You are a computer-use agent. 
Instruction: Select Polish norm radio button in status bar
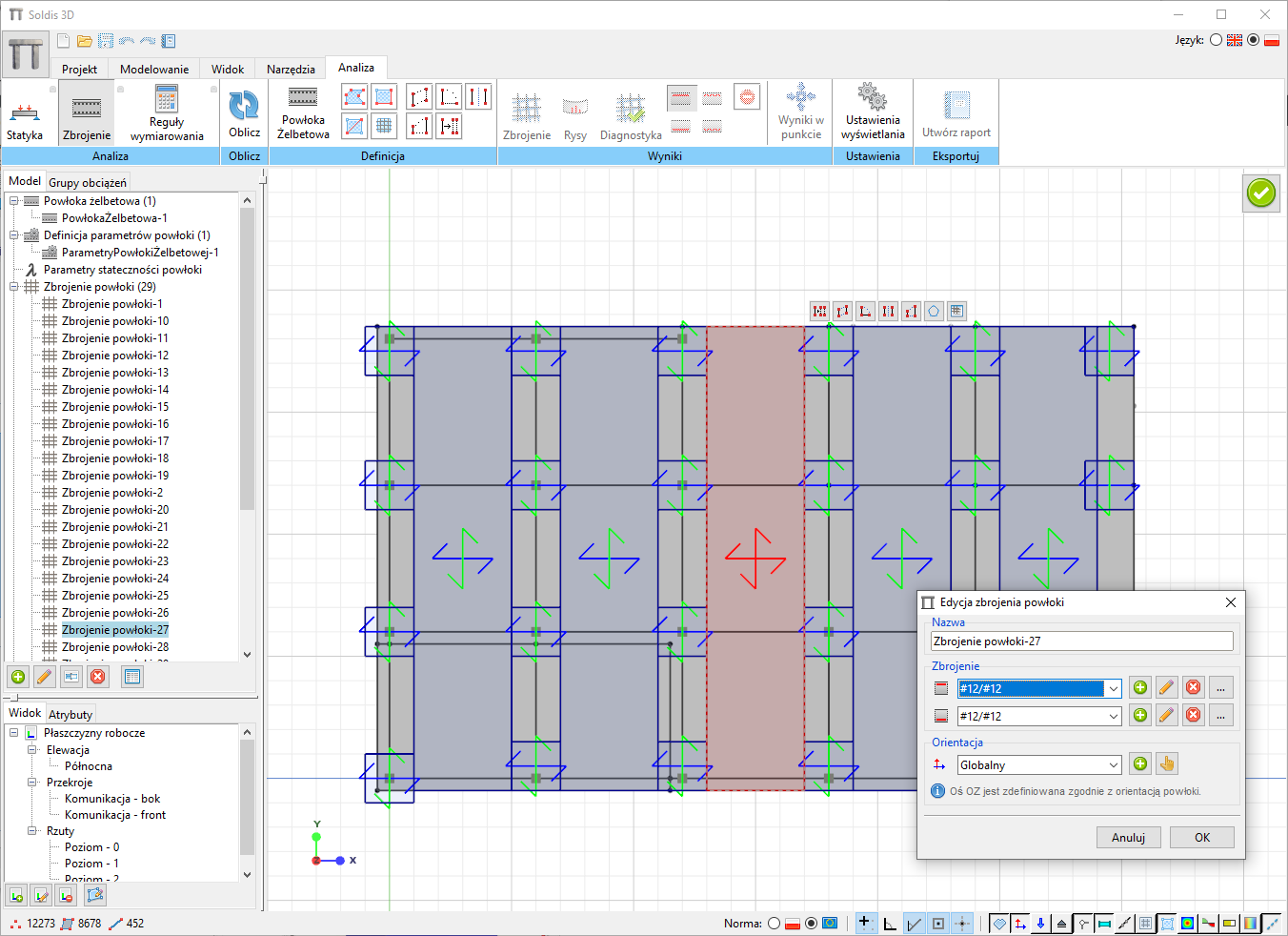click(775, 923)
